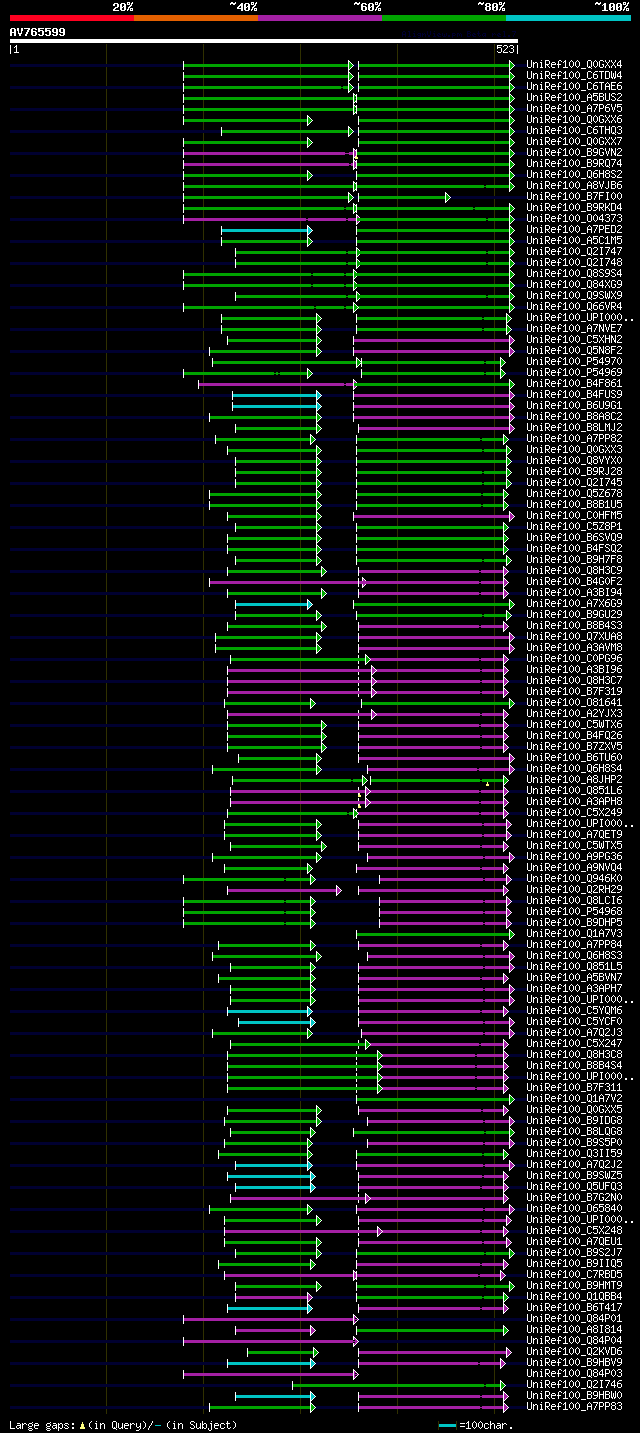Click UniRef100_Q8VYX0 label
This screenshot has width=640, height=1433.
(574, 460)
